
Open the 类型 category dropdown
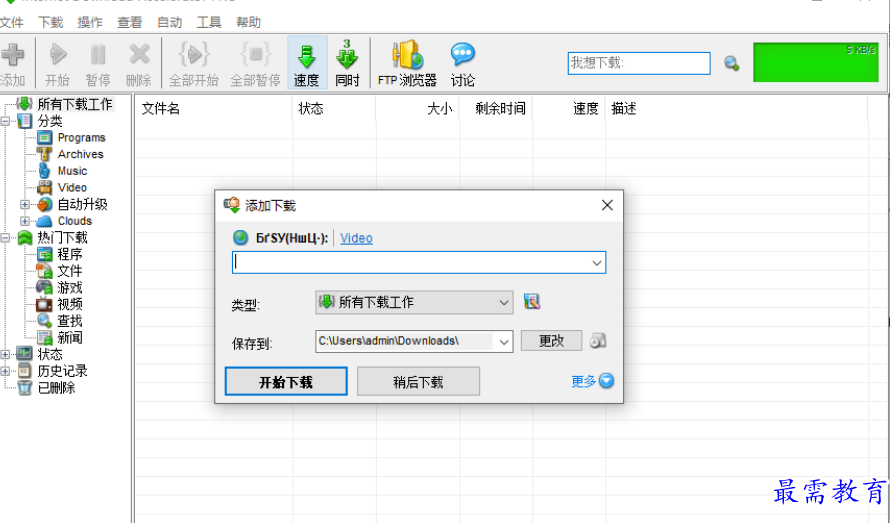pos(414,302)
